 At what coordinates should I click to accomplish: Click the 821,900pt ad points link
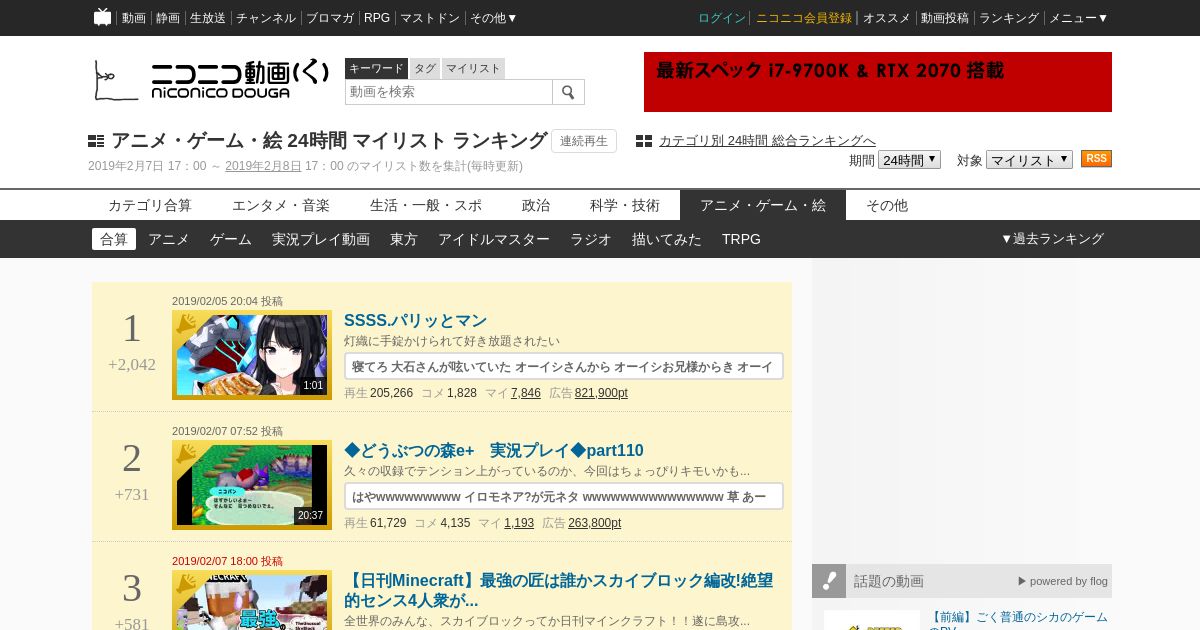(x=601, y=393)
